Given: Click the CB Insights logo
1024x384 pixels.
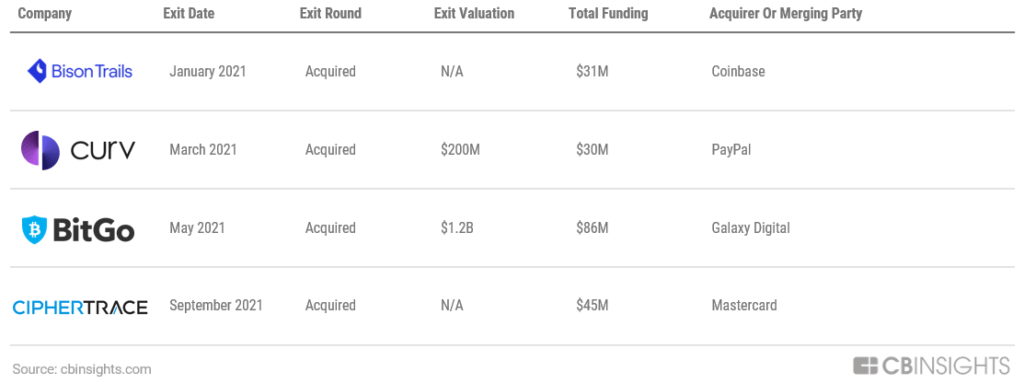Looking at the screenshot, I should coord(931,365).
